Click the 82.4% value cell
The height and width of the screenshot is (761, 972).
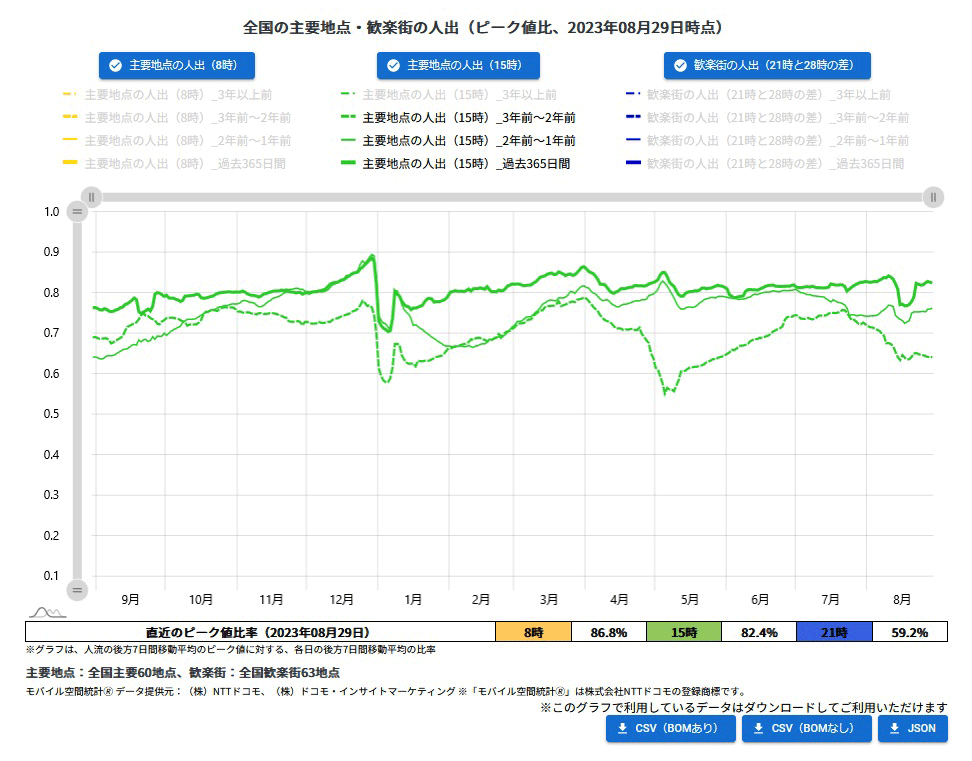click(x=759, y=632)
